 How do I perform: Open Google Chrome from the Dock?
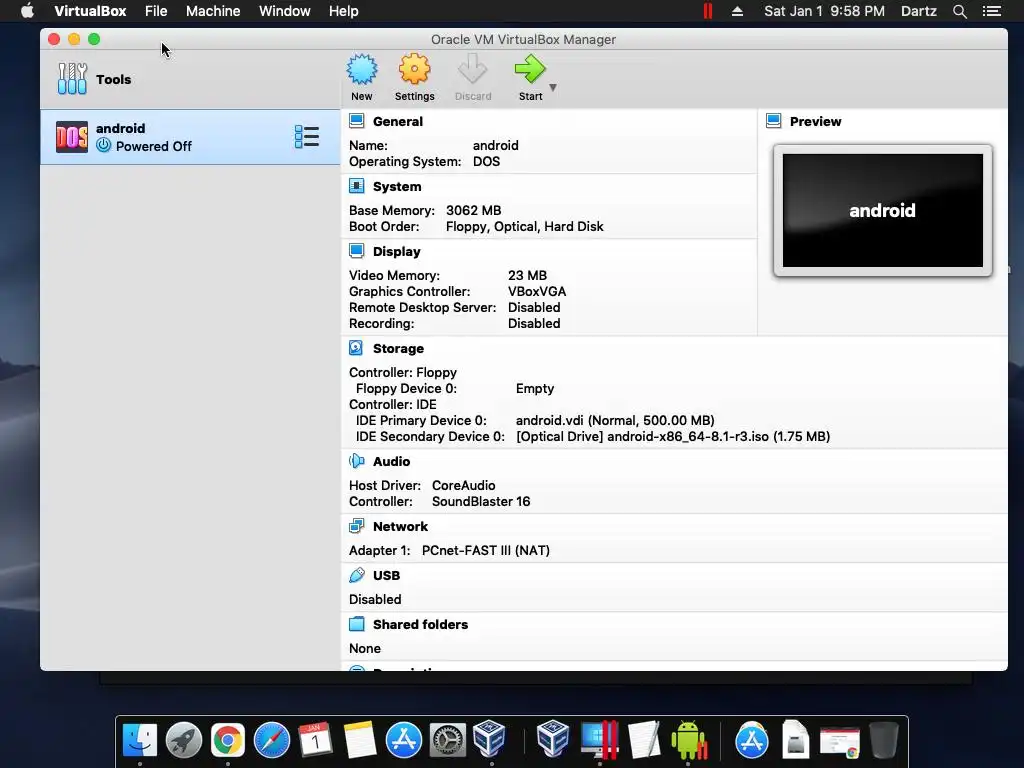pyautogui.click(x=227, y=741)
